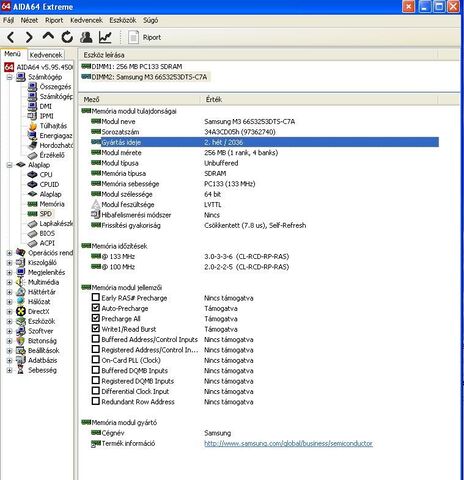Go back with the left arrow toolbar icon
464x480 pixels.
point(11,37)
